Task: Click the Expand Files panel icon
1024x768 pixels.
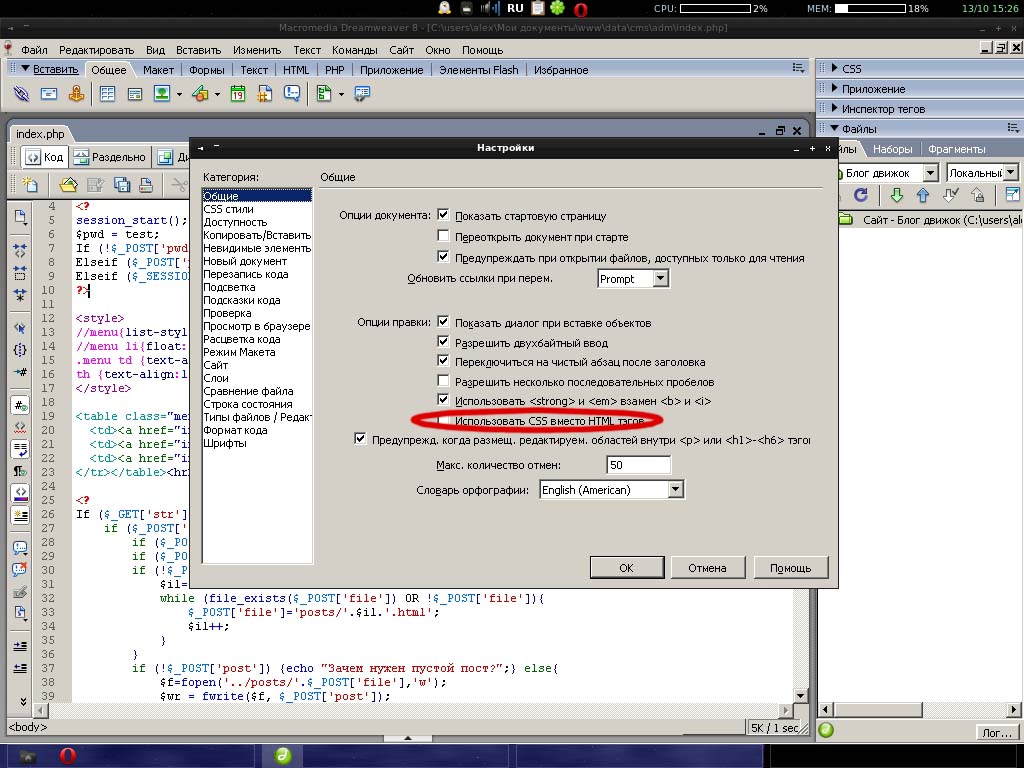Action: point(1012,195)
